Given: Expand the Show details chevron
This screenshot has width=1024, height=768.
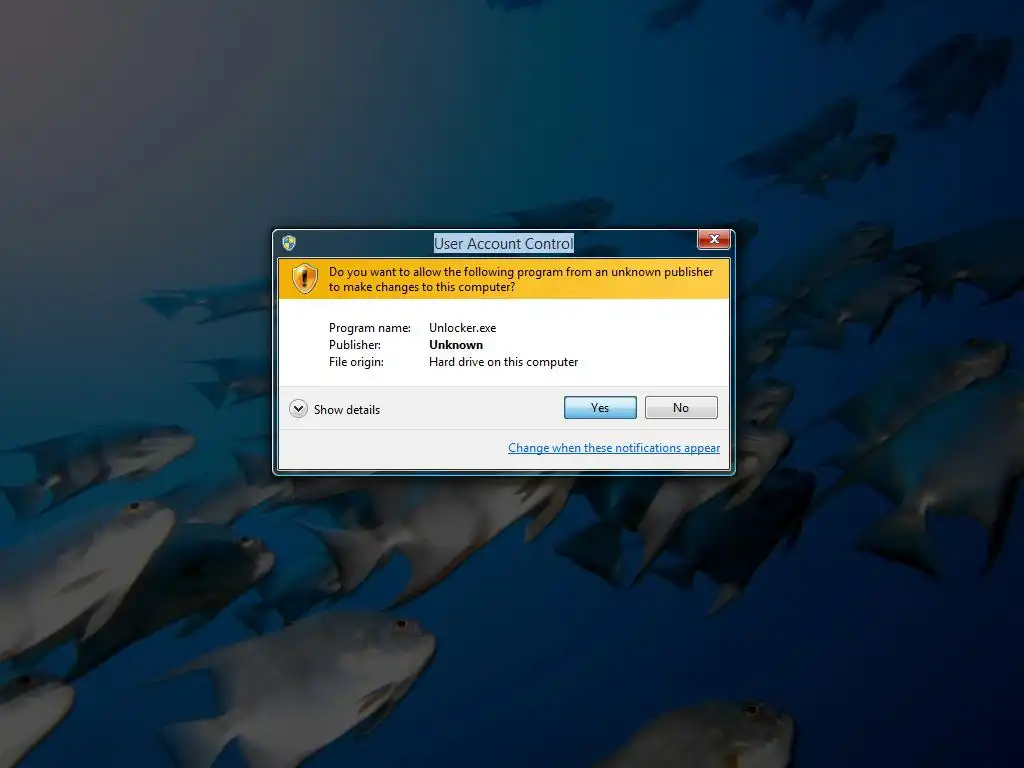Looking at the screenshot, I should pyautogui.click(x=298, y=409).
